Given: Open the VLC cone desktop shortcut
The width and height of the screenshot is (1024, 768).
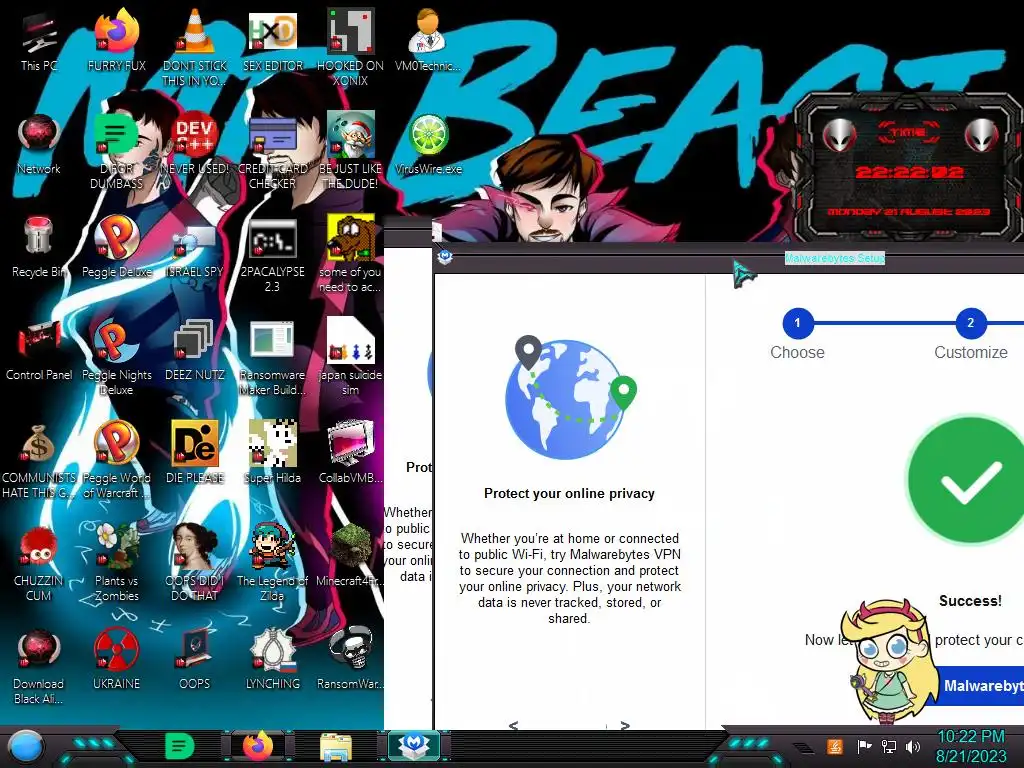Looking at the screenshot, I should pos(195,48).
